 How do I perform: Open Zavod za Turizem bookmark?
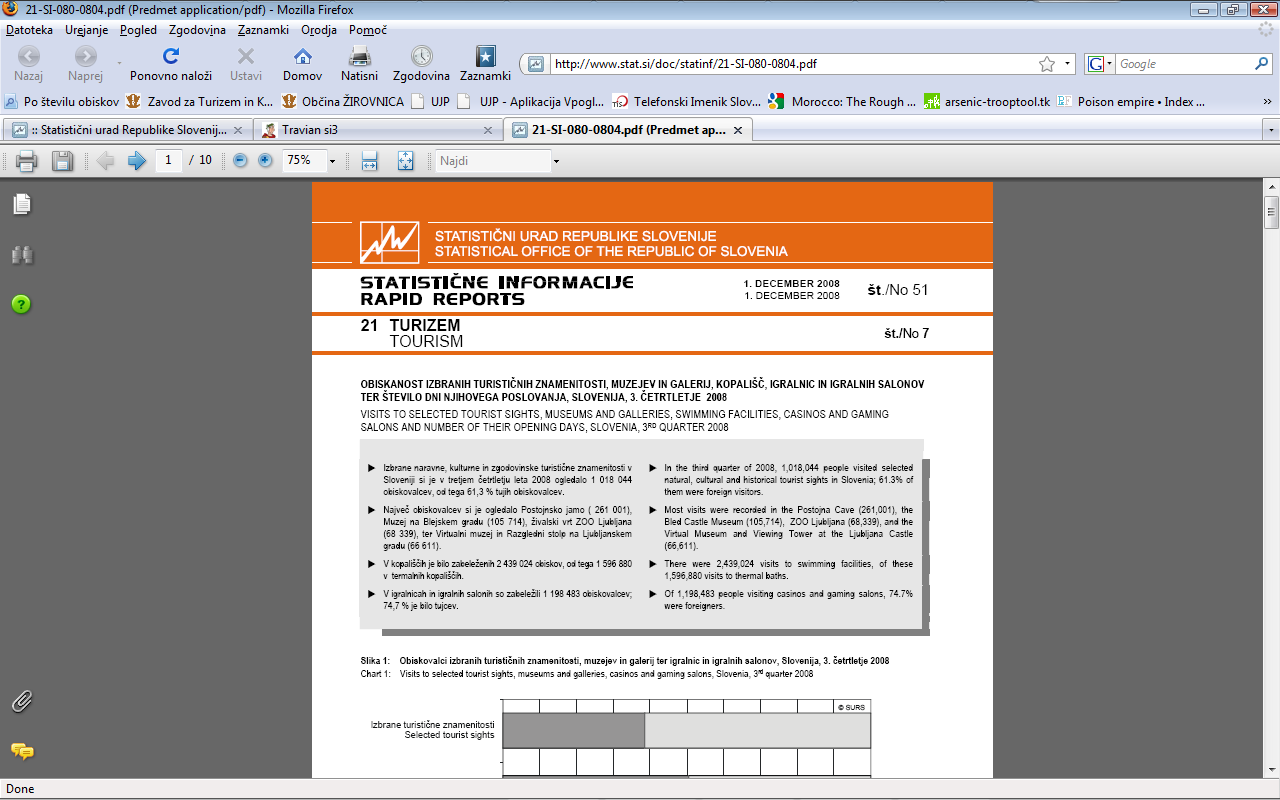(x=200, y=102)
